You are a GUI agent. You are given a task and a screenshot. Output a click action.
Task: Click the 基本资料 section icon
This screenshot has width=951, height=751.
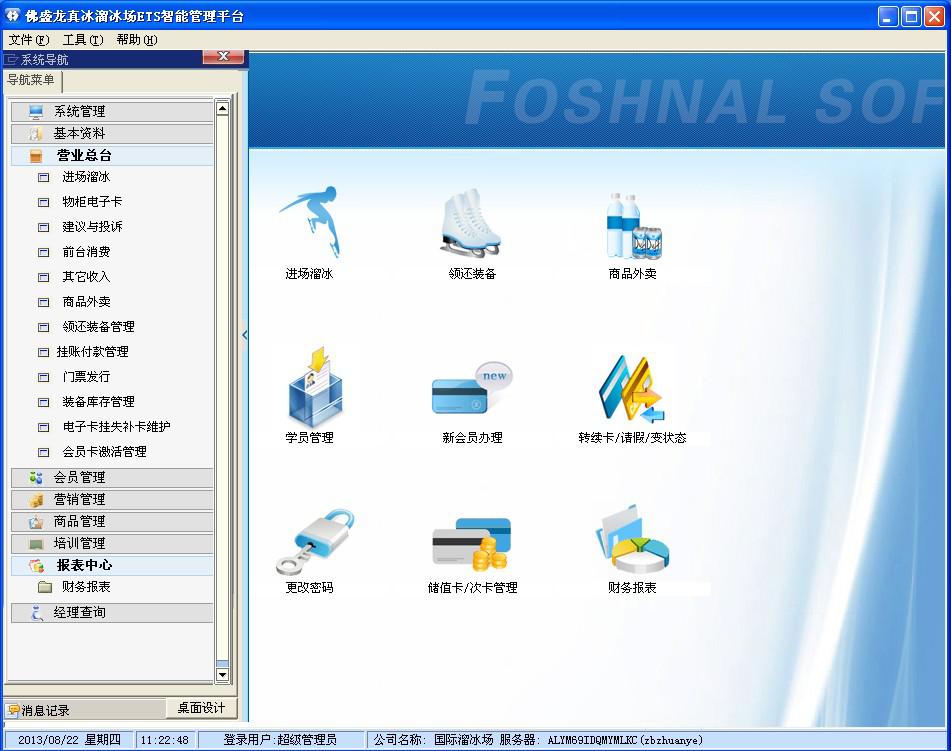[x=36, y=133]
